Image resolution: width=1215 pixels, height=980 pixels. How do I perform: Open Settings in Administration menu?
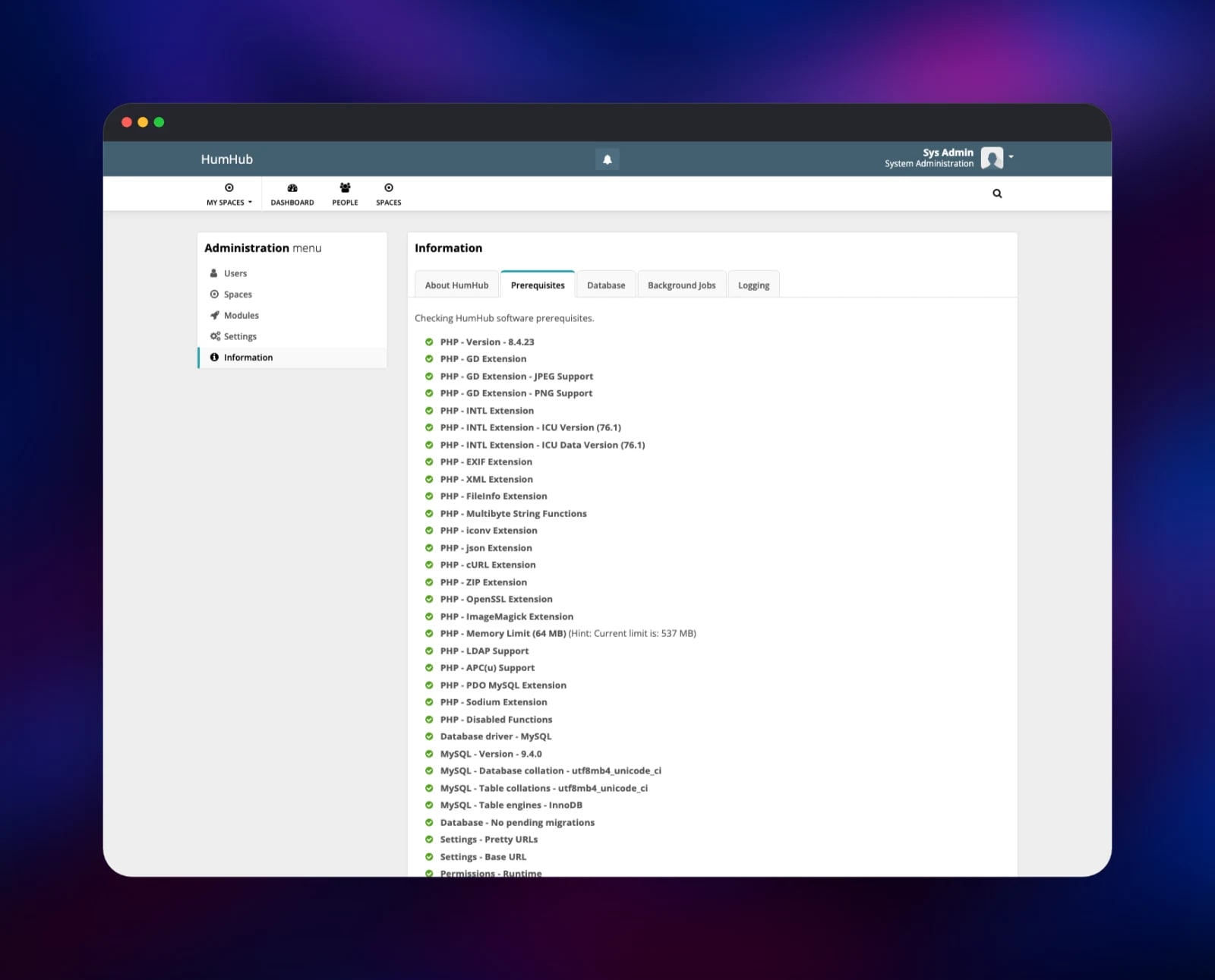(292, 336)
